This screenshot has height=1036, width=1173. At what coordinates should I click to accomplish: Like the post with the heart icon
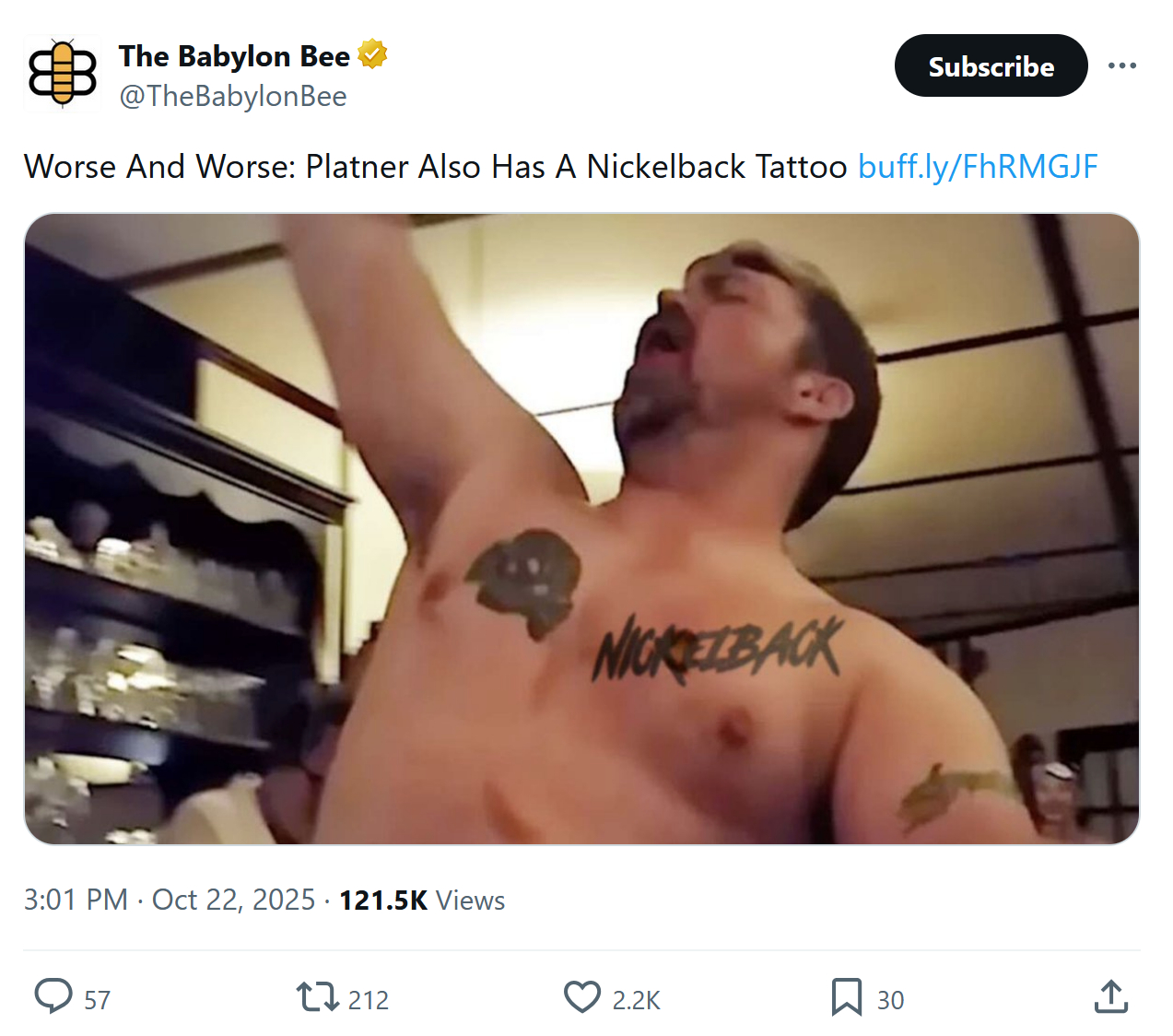coord(582,997)
